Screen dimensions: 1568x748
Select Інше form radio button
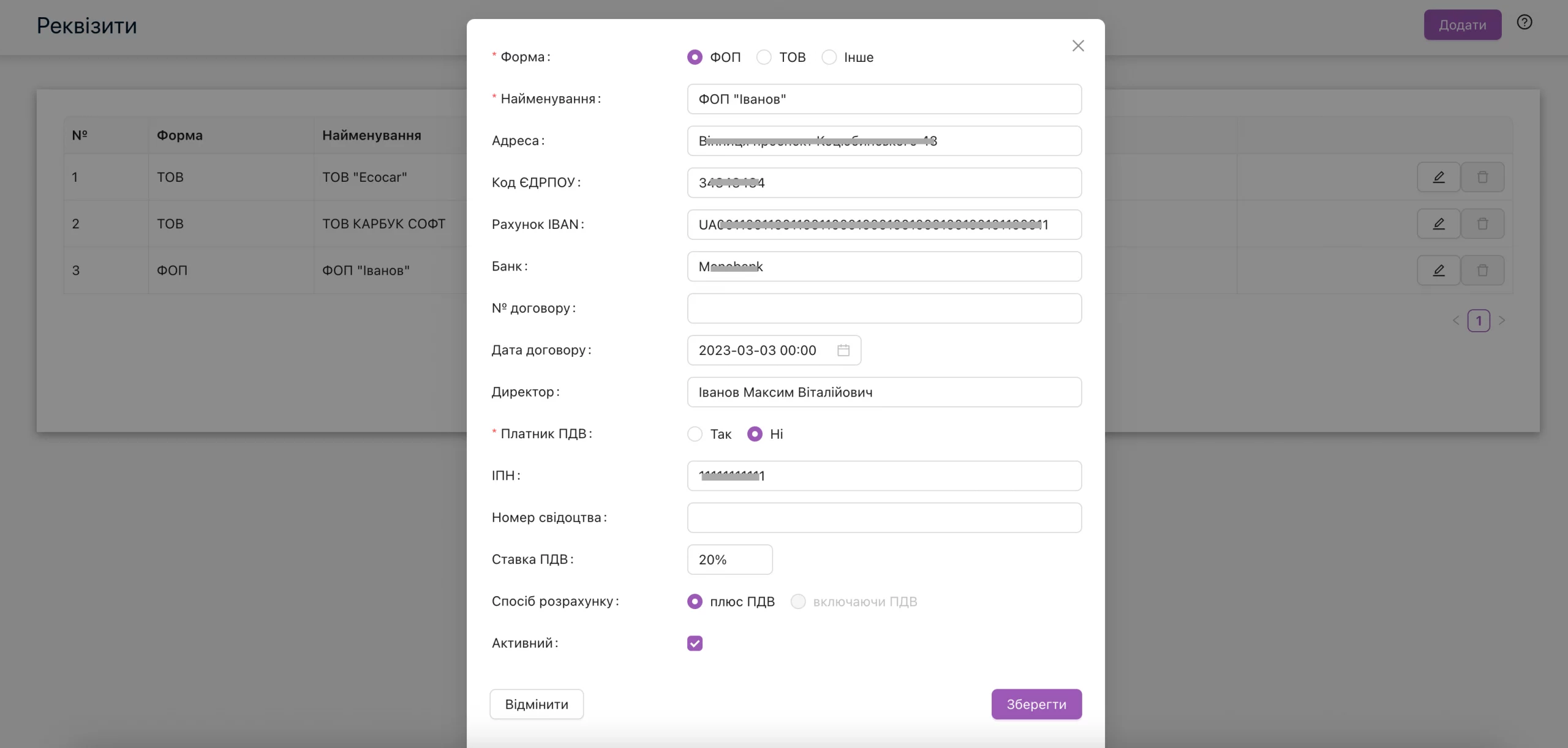pos(829,58)
